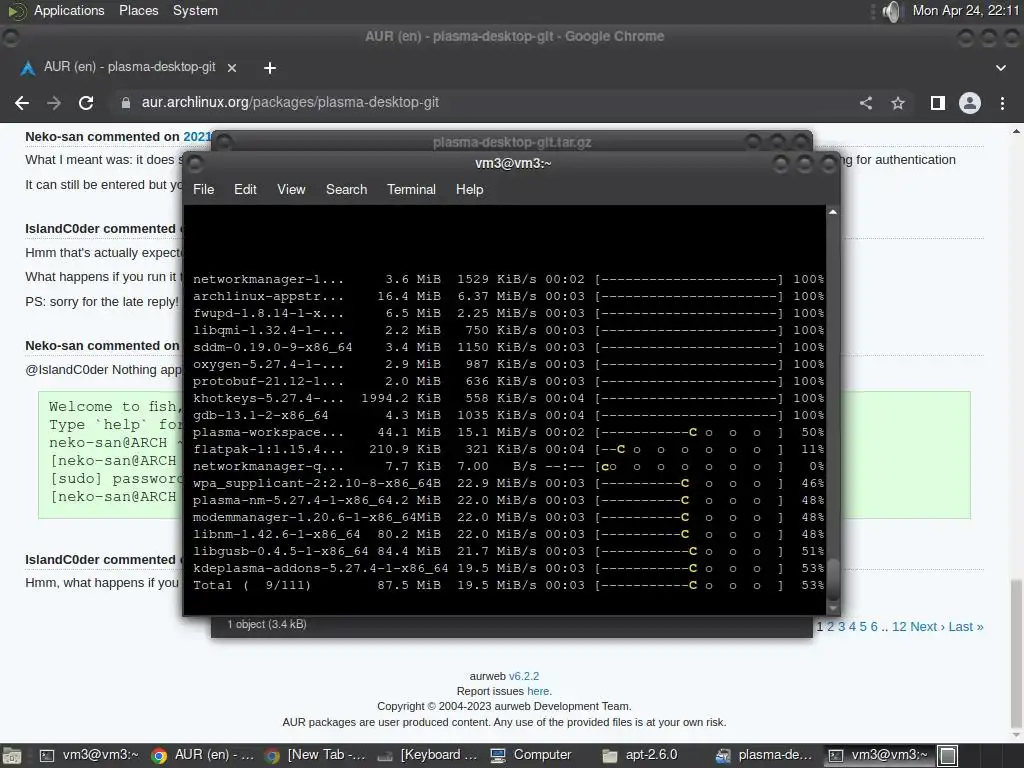
Task: Close the AUR plasma-desktop-git tab
Action: click(x=232, y=68)
